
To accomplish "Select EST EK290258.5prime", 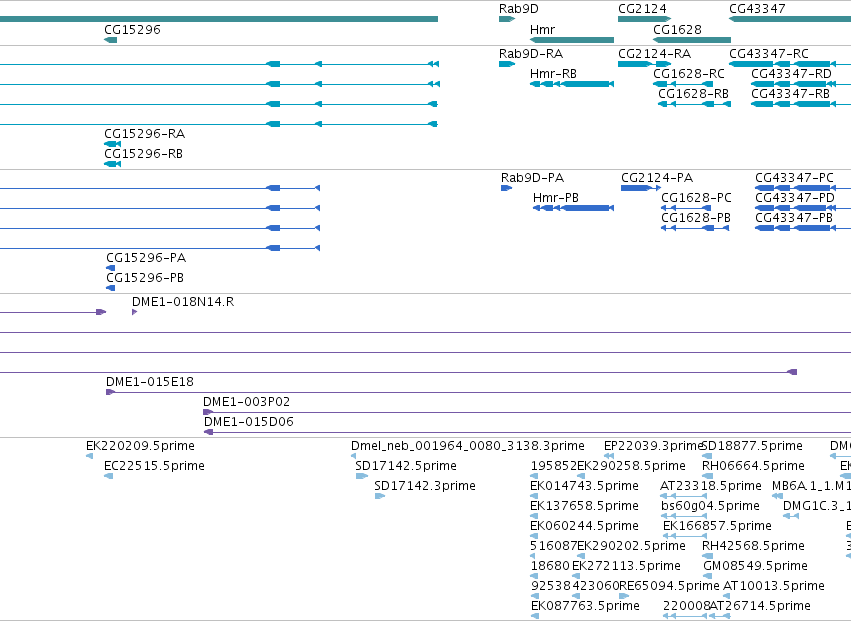I will coord(631,466).
